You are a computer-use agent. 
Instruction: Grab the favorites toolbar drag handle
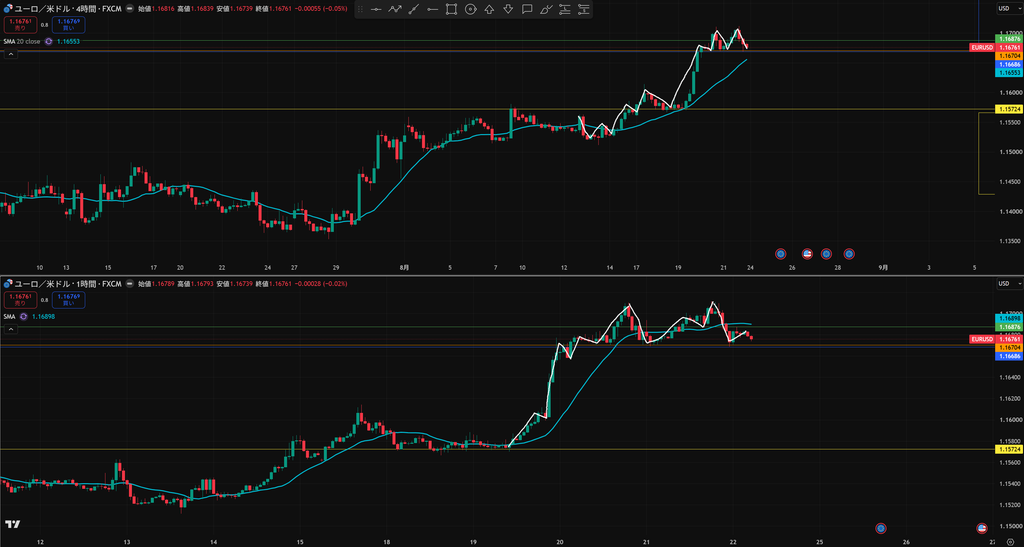(x=360, y=9)
